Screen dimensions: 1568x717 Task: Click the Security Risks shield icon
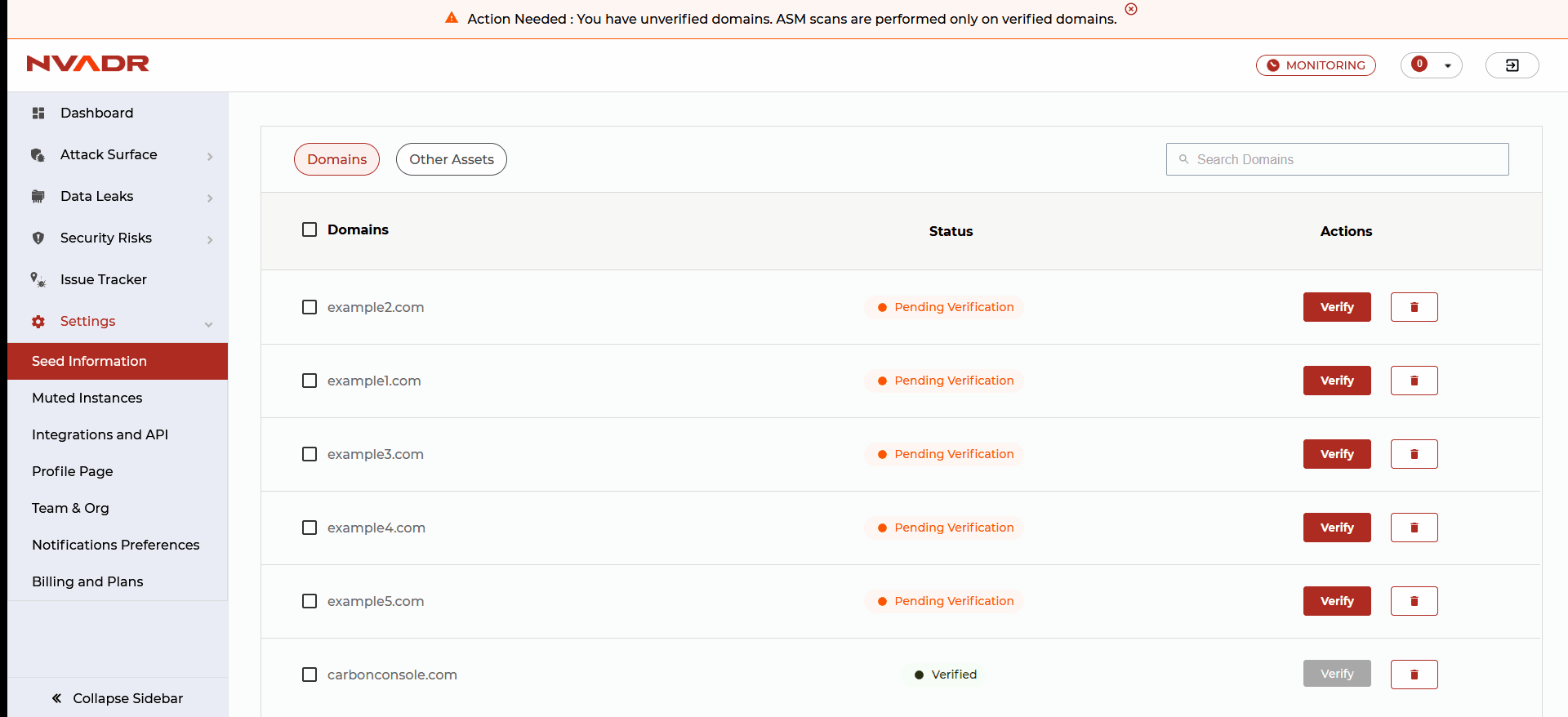(x=38, y=238)
